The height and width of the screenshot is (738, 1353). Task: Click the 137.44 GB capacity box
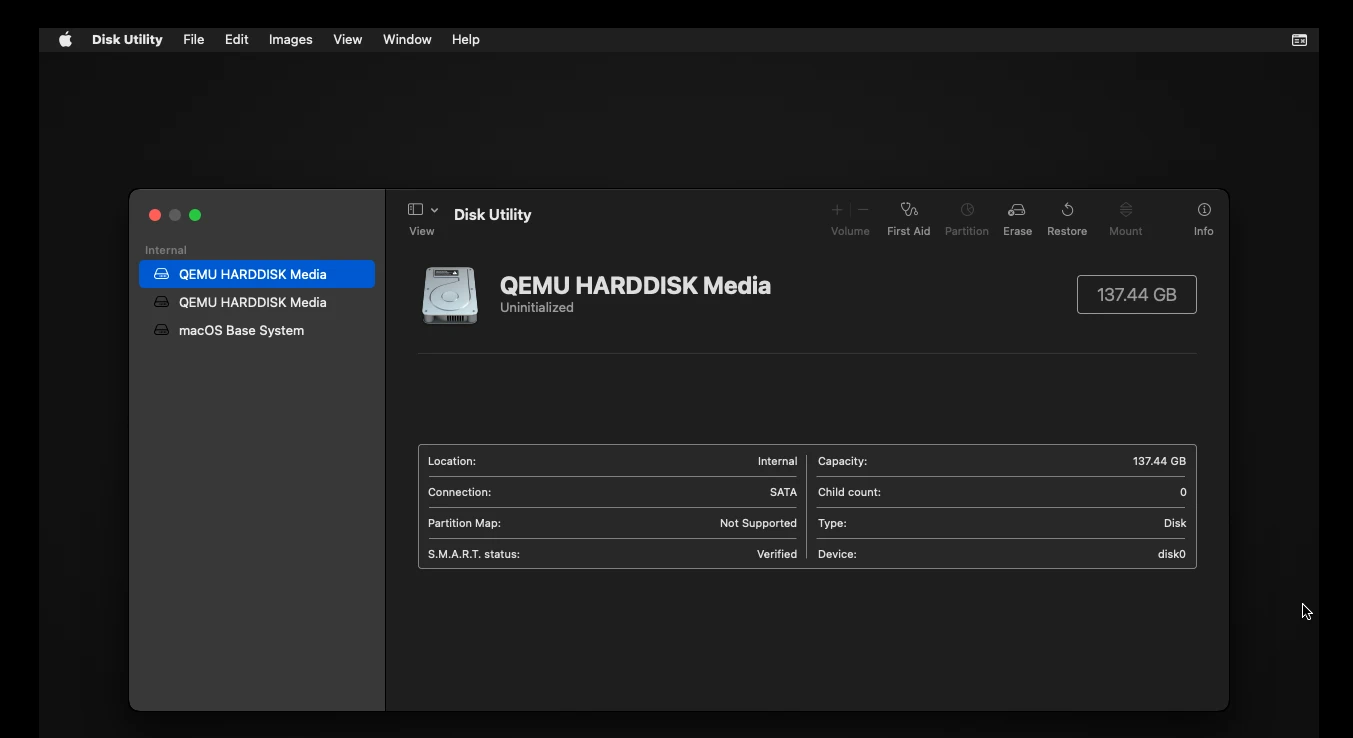click(1136, 295)
